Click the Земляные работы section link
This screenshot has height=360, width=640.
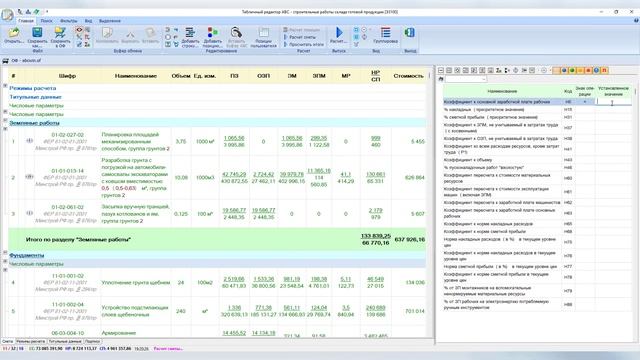tap(34, 123)
